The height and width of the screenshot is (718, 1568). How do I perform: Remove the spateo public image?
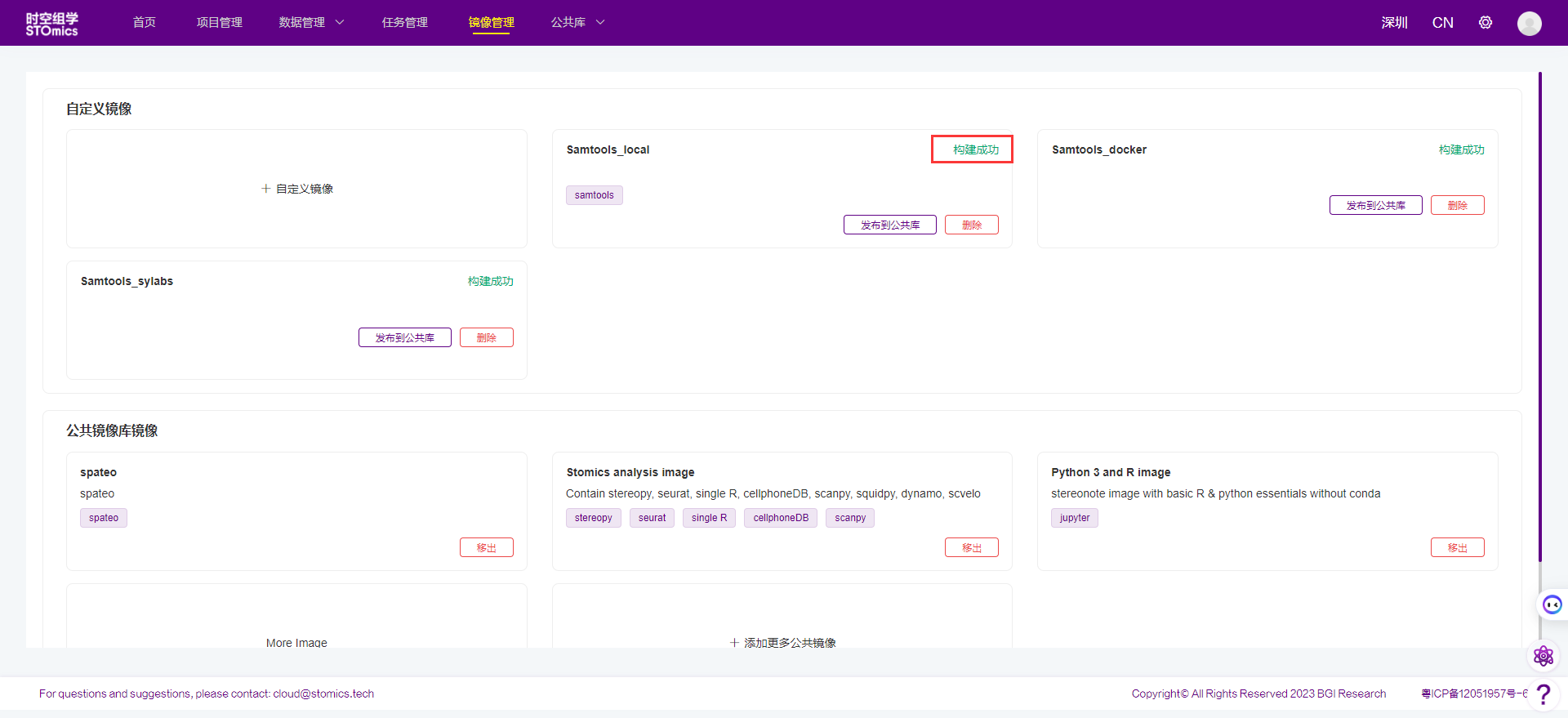click(x=486, y=547)
